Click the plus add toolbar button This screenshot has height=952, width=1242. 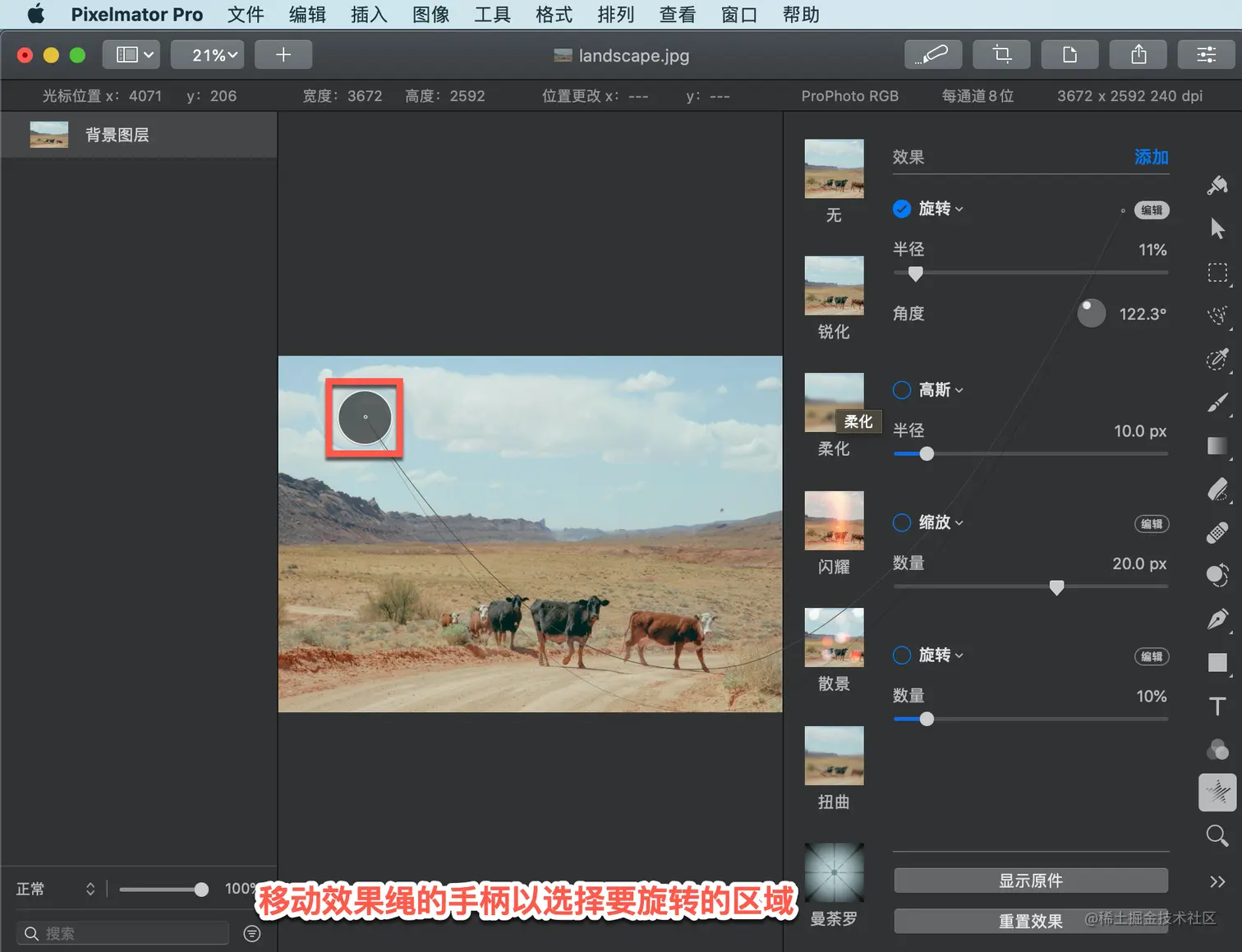click(x=283, y=55)
